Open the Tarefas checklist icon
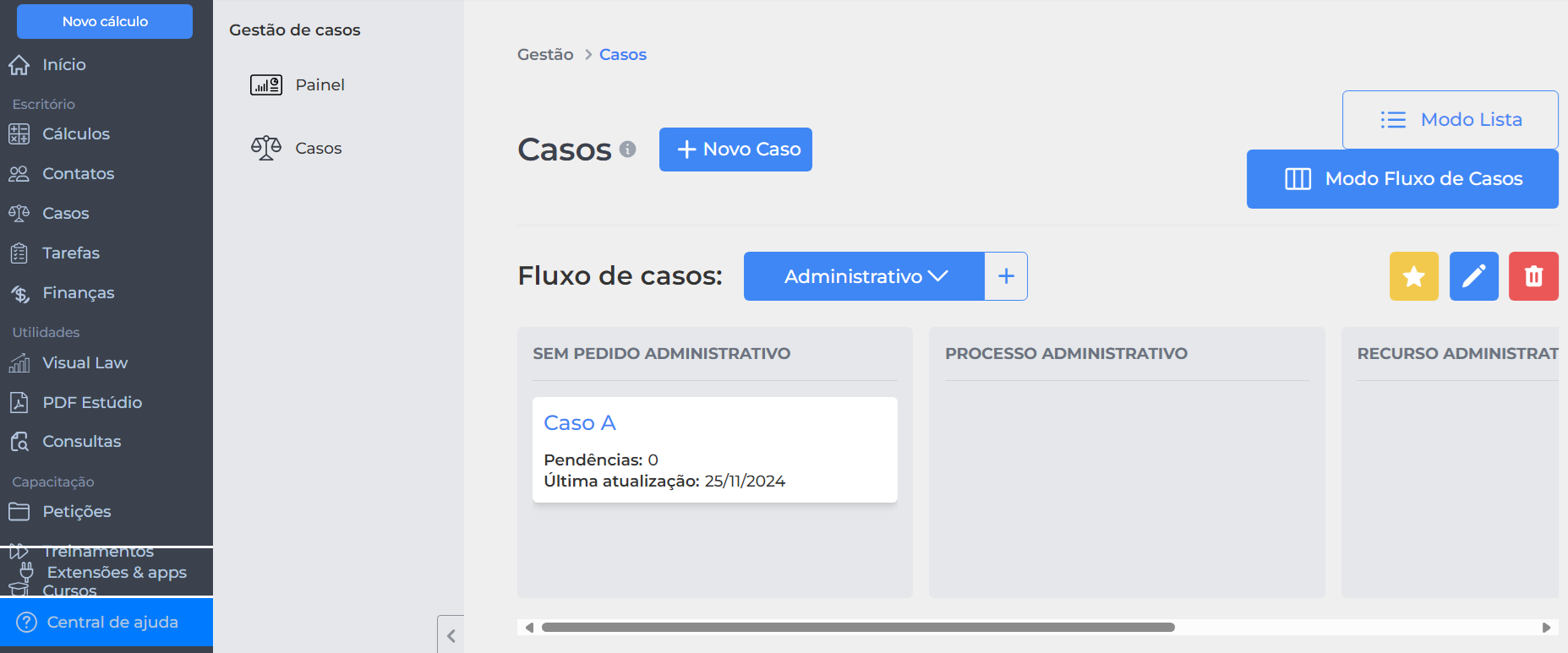Viewport: 1568px width, 653px height. click(19, 253)
